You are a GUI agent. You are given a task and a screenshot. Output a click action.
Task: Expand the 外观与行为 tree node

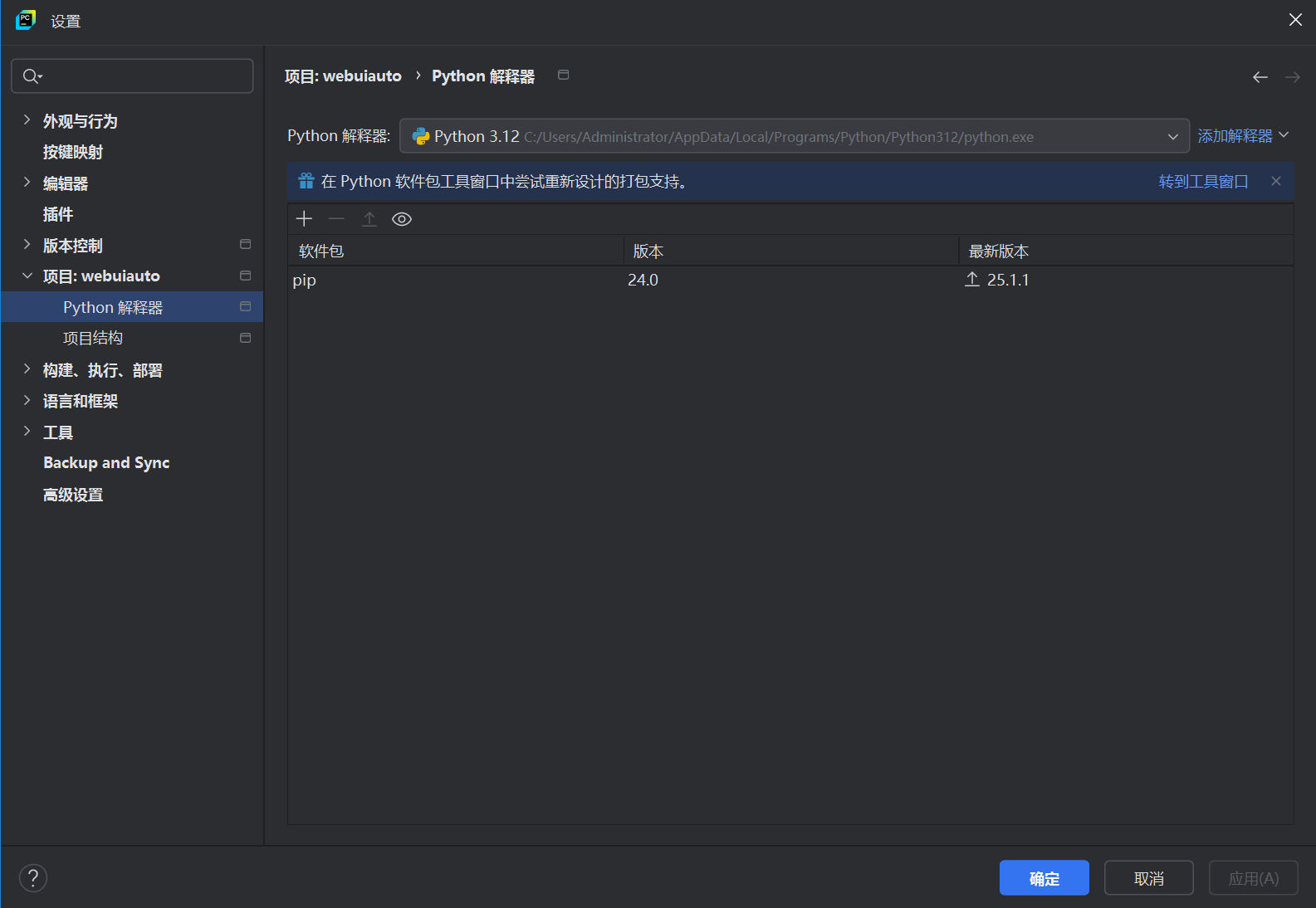click(x=27, y=120)
